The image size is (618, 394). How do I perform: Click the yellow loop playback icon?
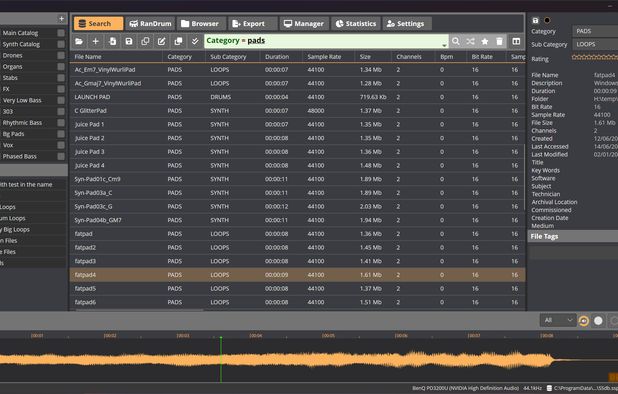tap(584, 321)
